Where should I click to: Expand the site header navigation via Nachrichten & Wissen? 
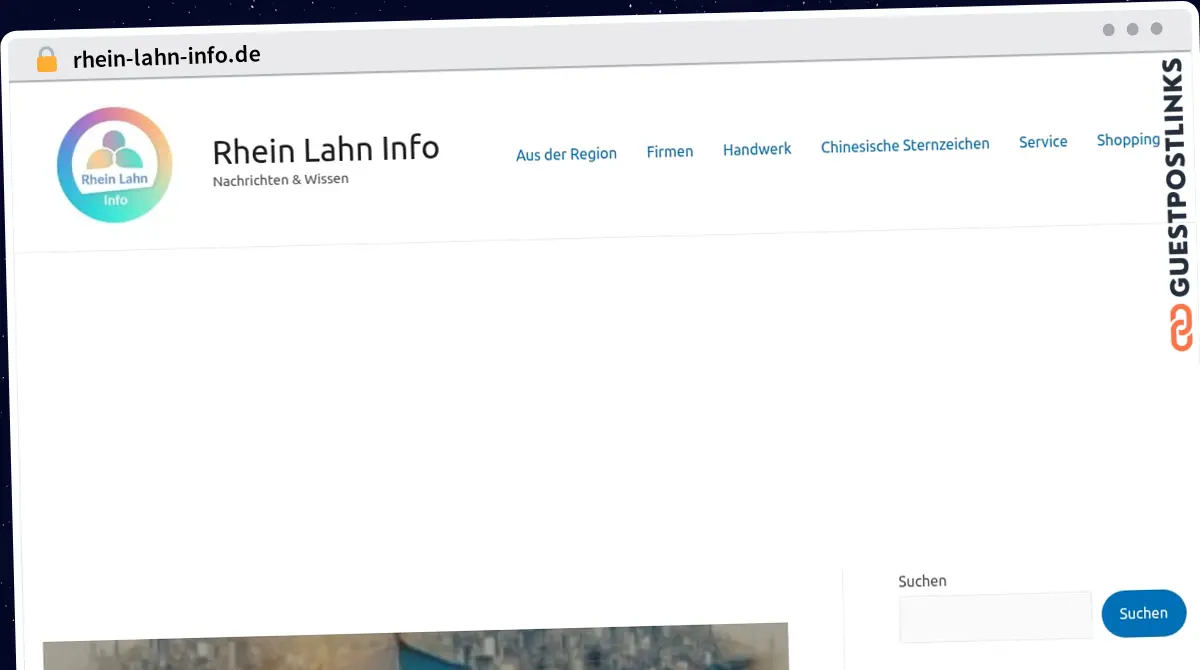(280, 178)
